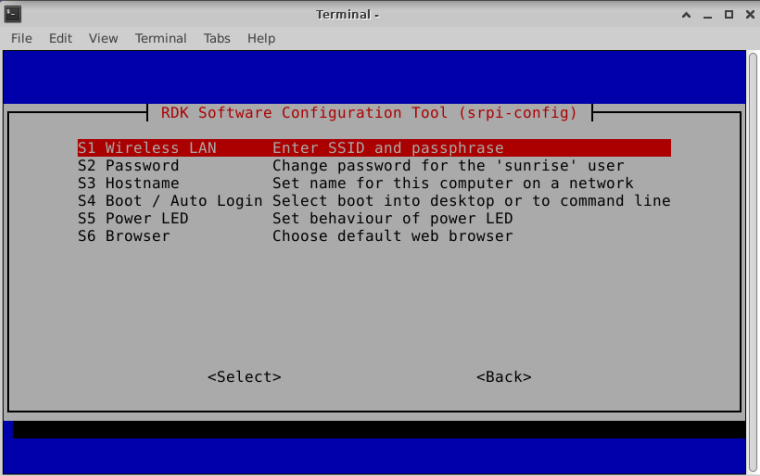Click the <Select> button
Image resolution: width=760 pixels, height=476 pixels.
coord(244,377)
